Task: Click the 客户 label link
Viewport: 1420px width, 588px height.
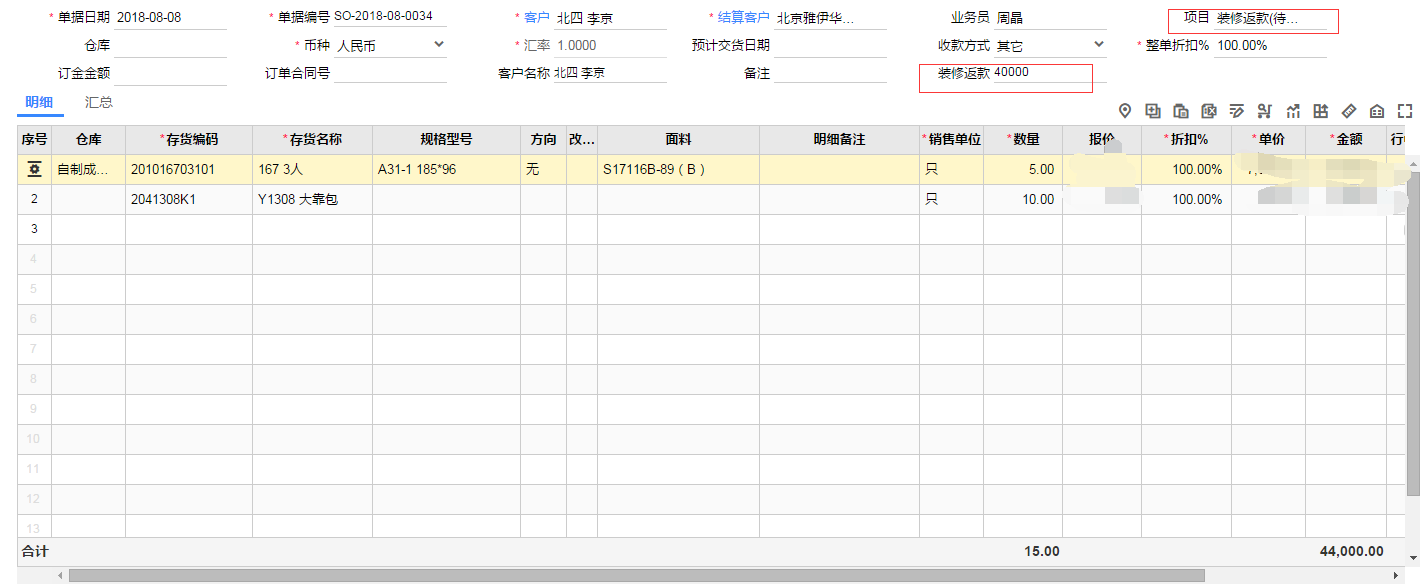Action: point(536,18)
